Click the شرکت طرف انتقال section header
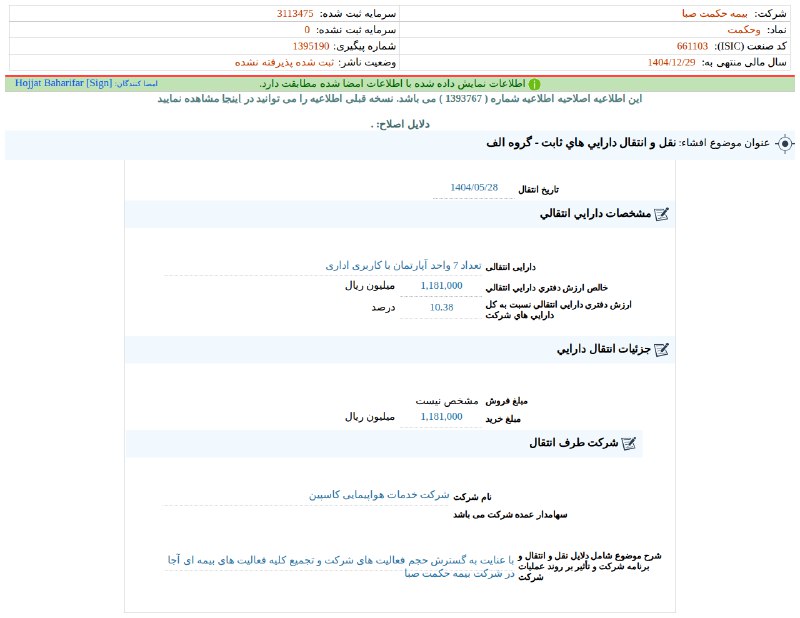 384,443
